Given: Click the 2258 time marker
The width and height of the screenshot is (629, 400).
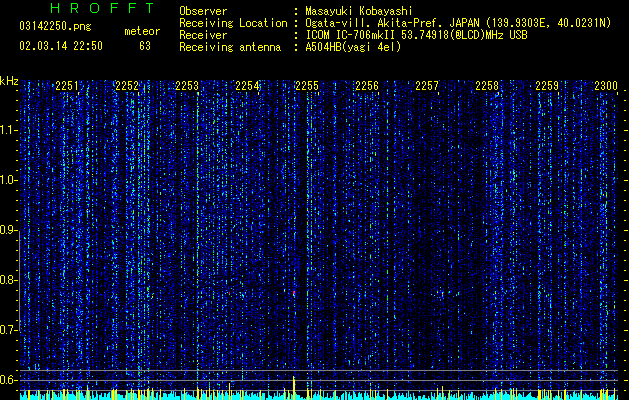Looking at the screenshot, I should (x=487, y=86).
